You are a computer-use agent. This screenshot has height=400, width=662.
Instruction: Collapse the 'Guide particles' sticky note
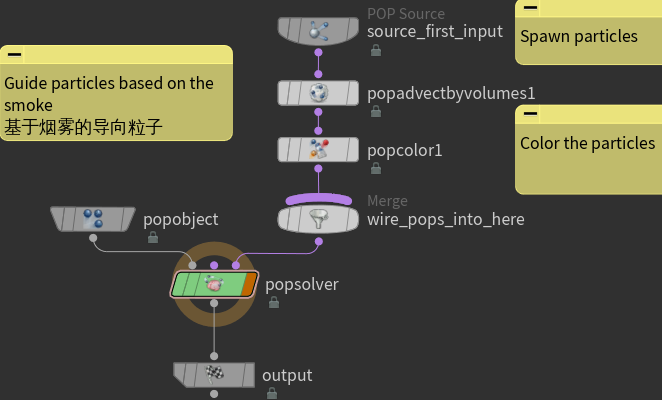15,56
